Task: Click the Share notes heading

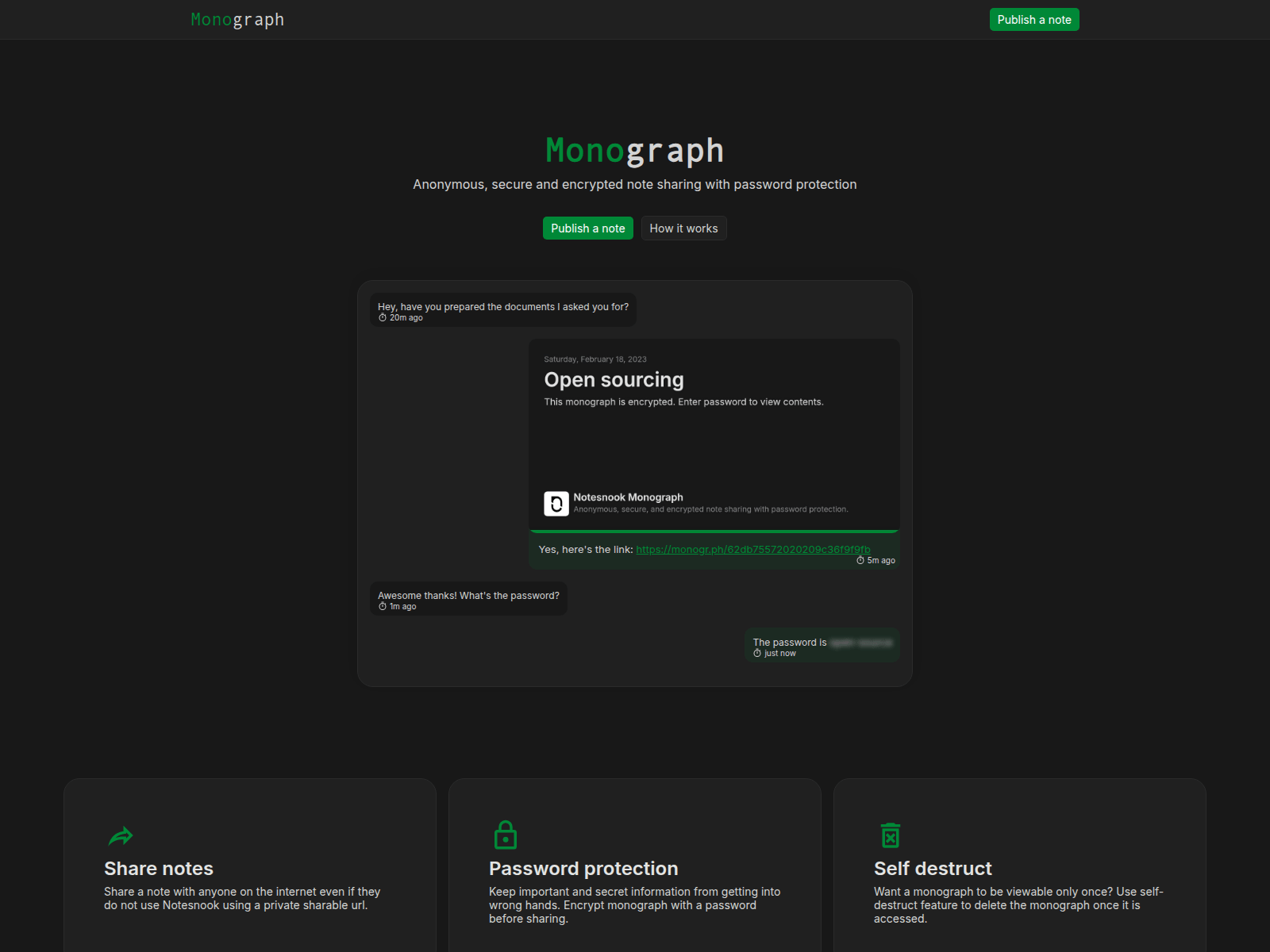Action: click(159, 869)
